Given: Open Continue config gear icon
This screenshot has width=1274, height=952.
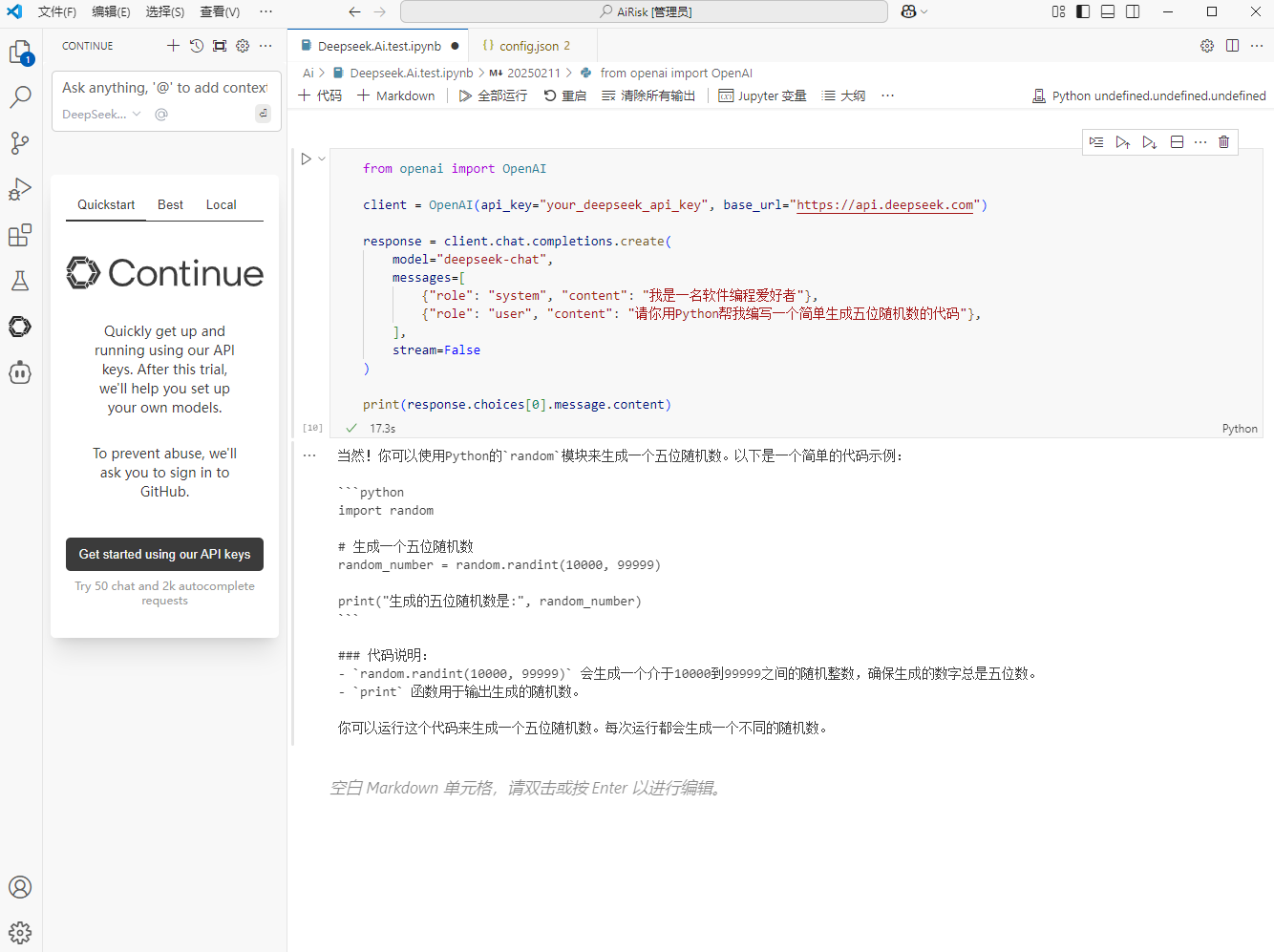Looking at the screenshot, I should [243, 46].
